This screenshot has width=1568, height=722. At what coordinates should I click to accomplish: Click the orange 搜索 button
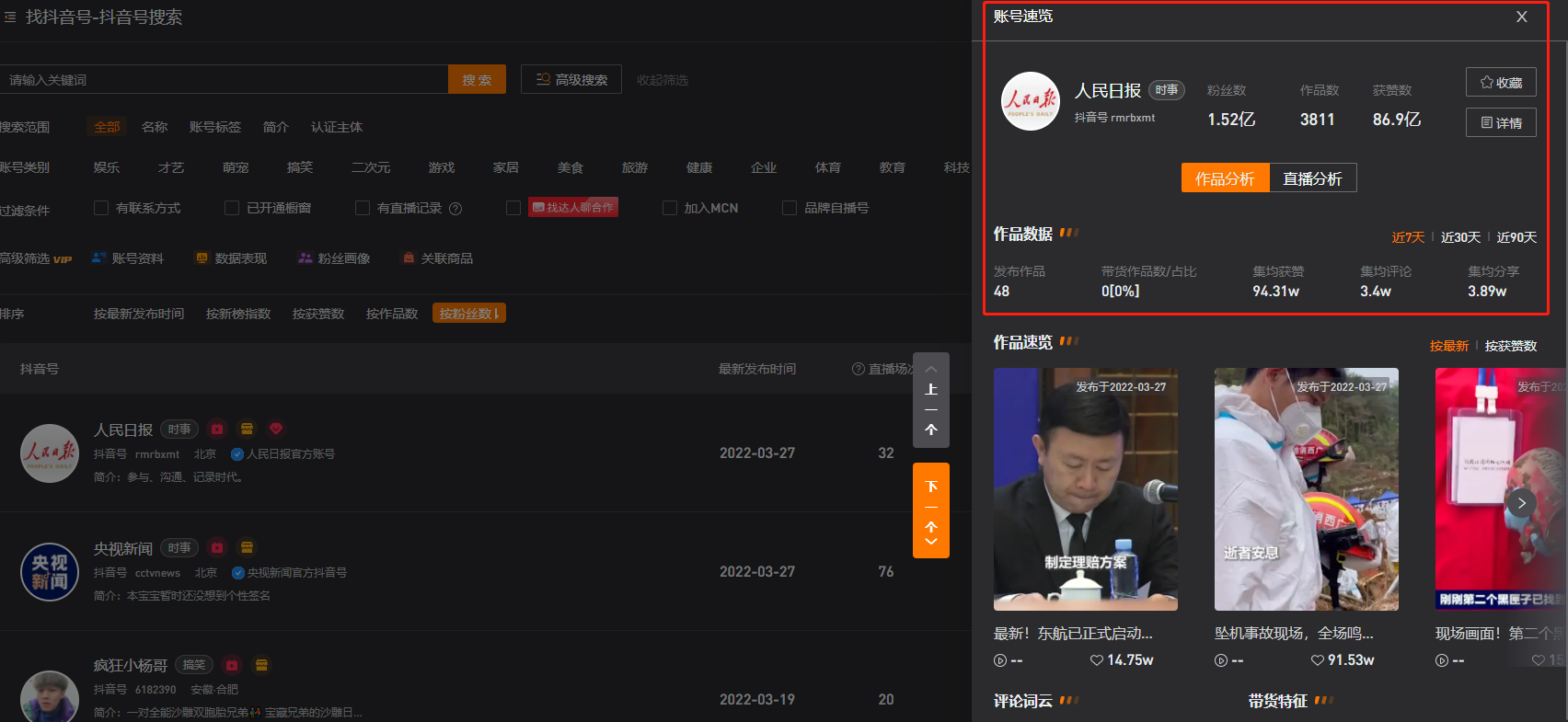pos(477,79)
